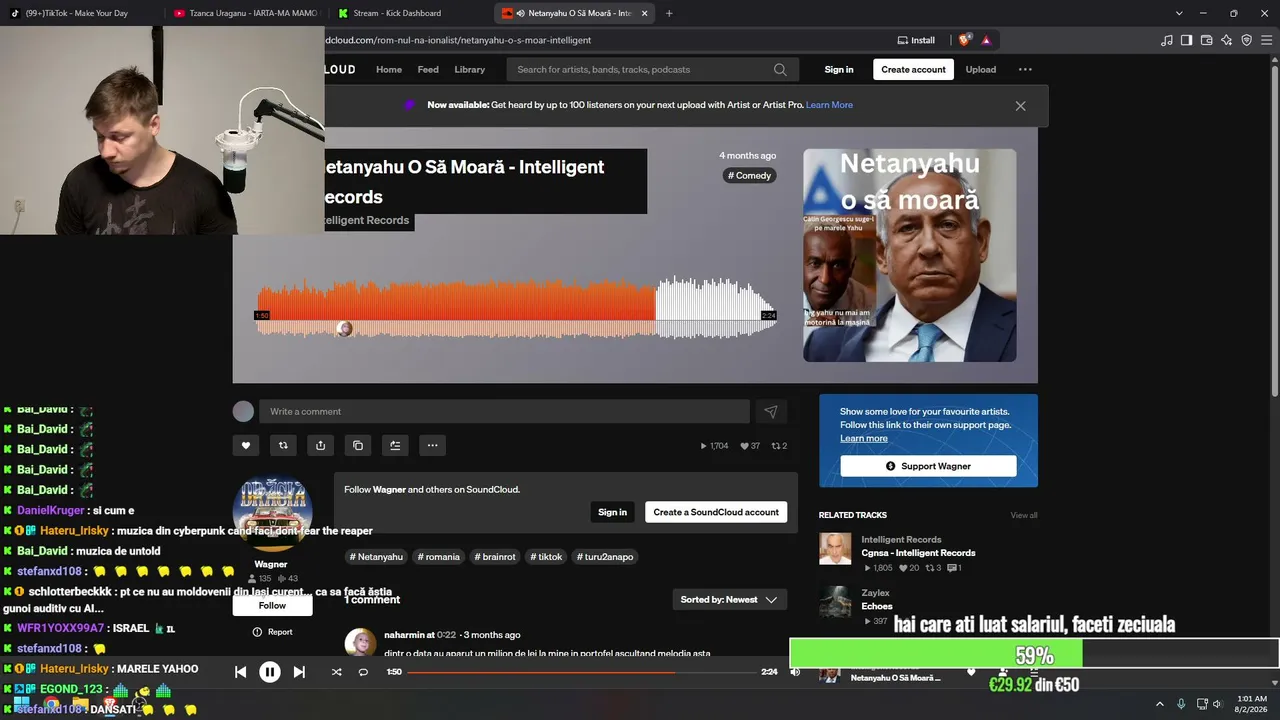The width and height of the screenshot is (1280, 720).
Task: Go to SoundCloud Home
Action: 389,70
